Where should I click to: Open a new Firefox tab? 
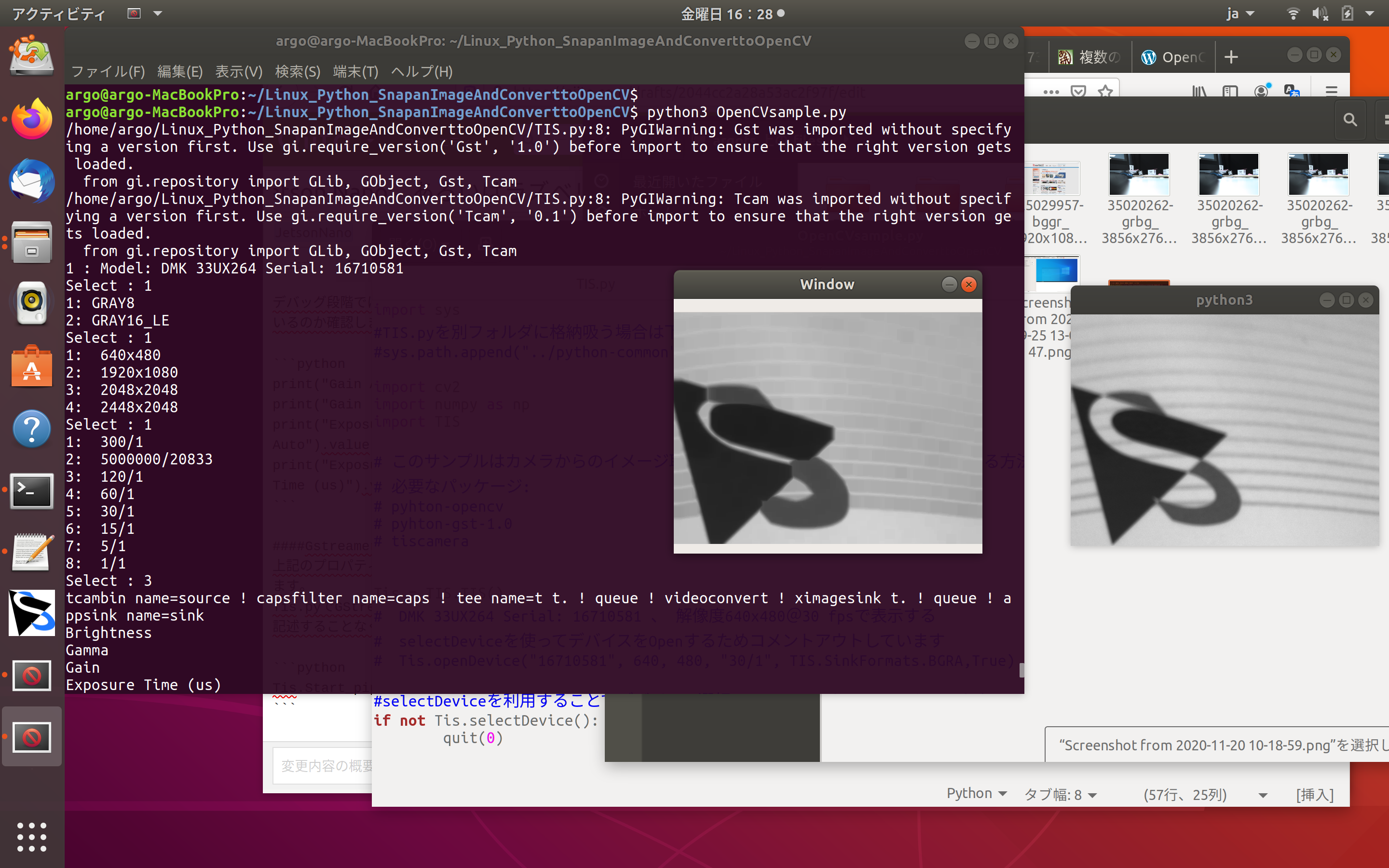pyautogui.click(x=1231, y=57)
